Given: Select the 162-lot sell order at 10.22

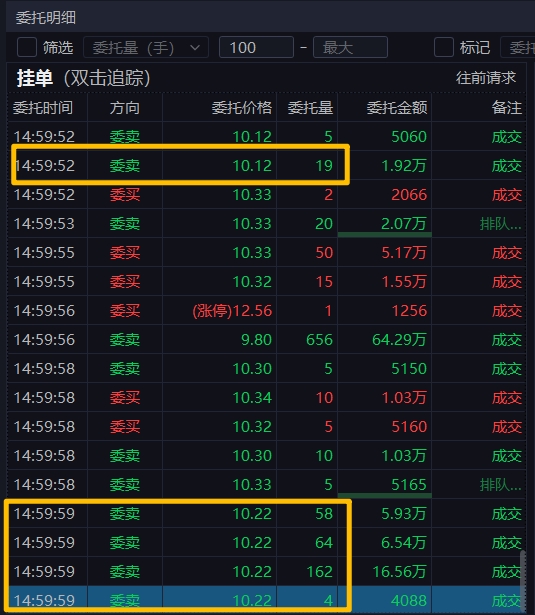Looking at the screenshot, I should pyautogui.click(x=266, y=571).
